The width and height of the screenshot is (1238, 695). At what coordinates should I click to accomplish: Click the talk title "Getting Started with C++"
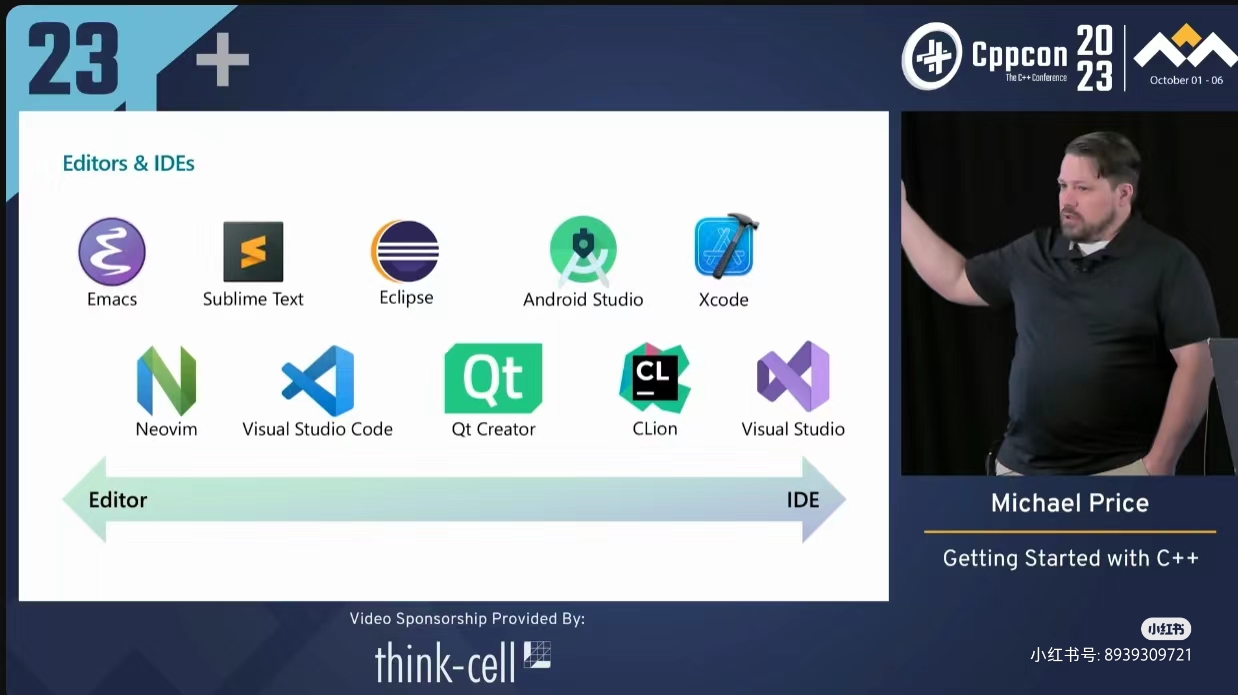(x=1071, y=559)
